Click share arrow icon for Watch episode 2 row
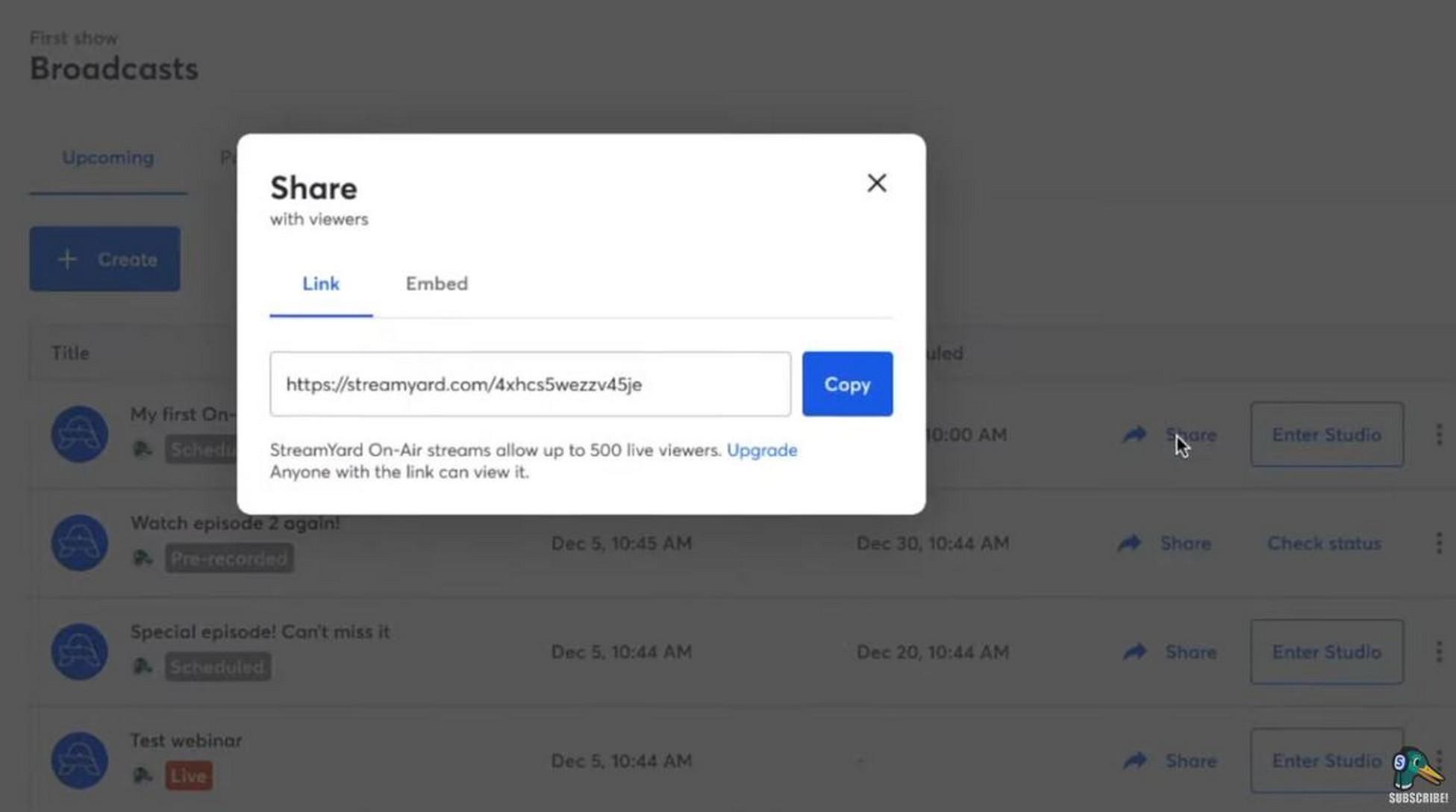This screenshot has height=812, width=1456. pos(1129,543)
